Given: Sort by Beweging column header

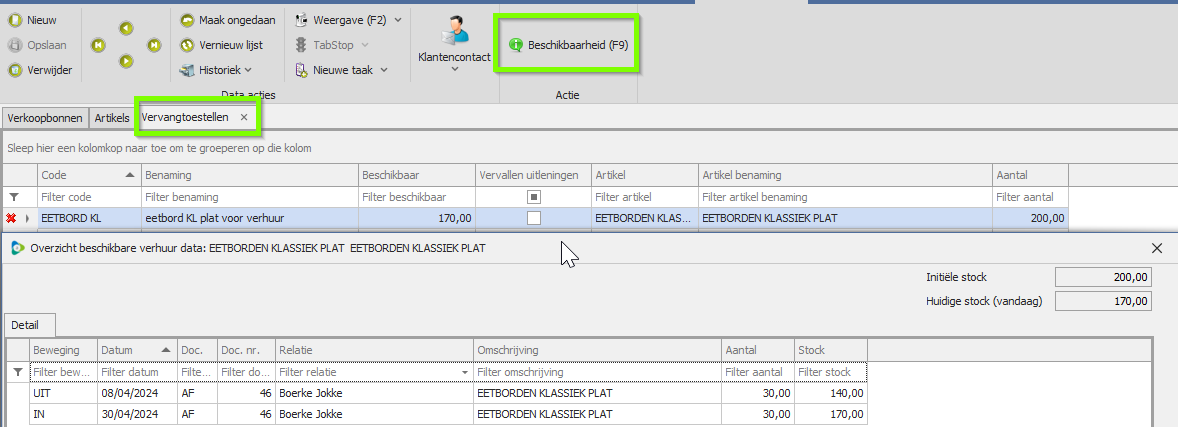Looking at the screenshot, I should click(64, 350).
